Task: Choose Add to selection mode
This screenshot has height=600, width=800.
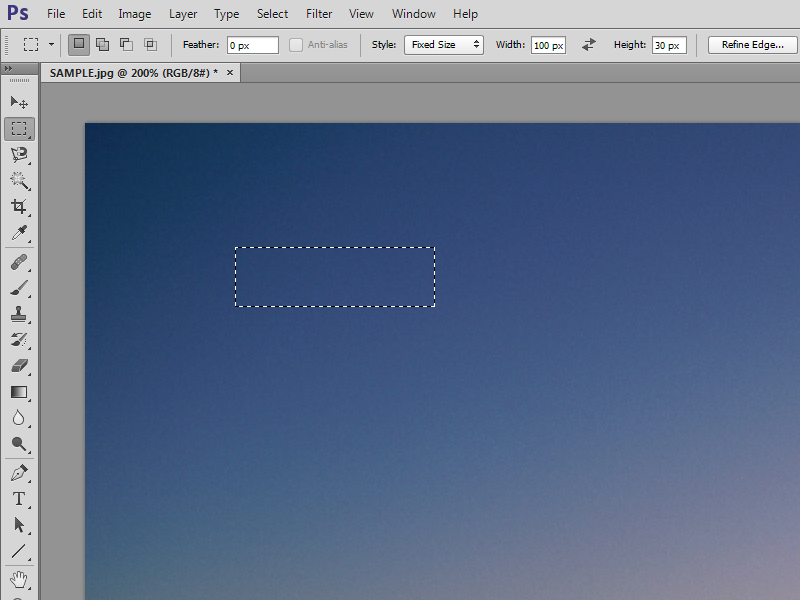Action: click(103, 45)
